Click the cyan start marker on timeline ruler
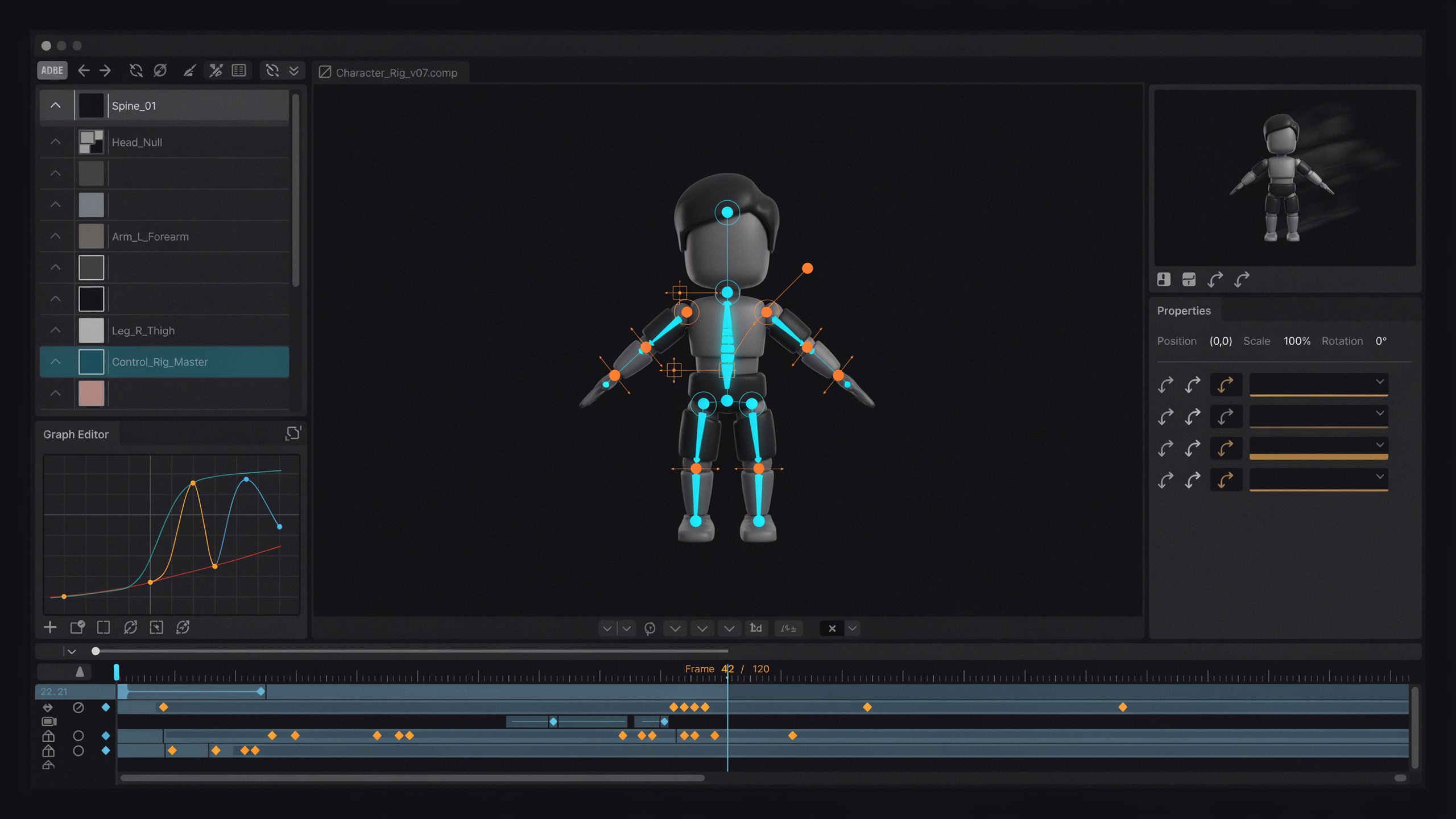The width and height of the screenshot is (1456, 819). click(x=117, y=672)
